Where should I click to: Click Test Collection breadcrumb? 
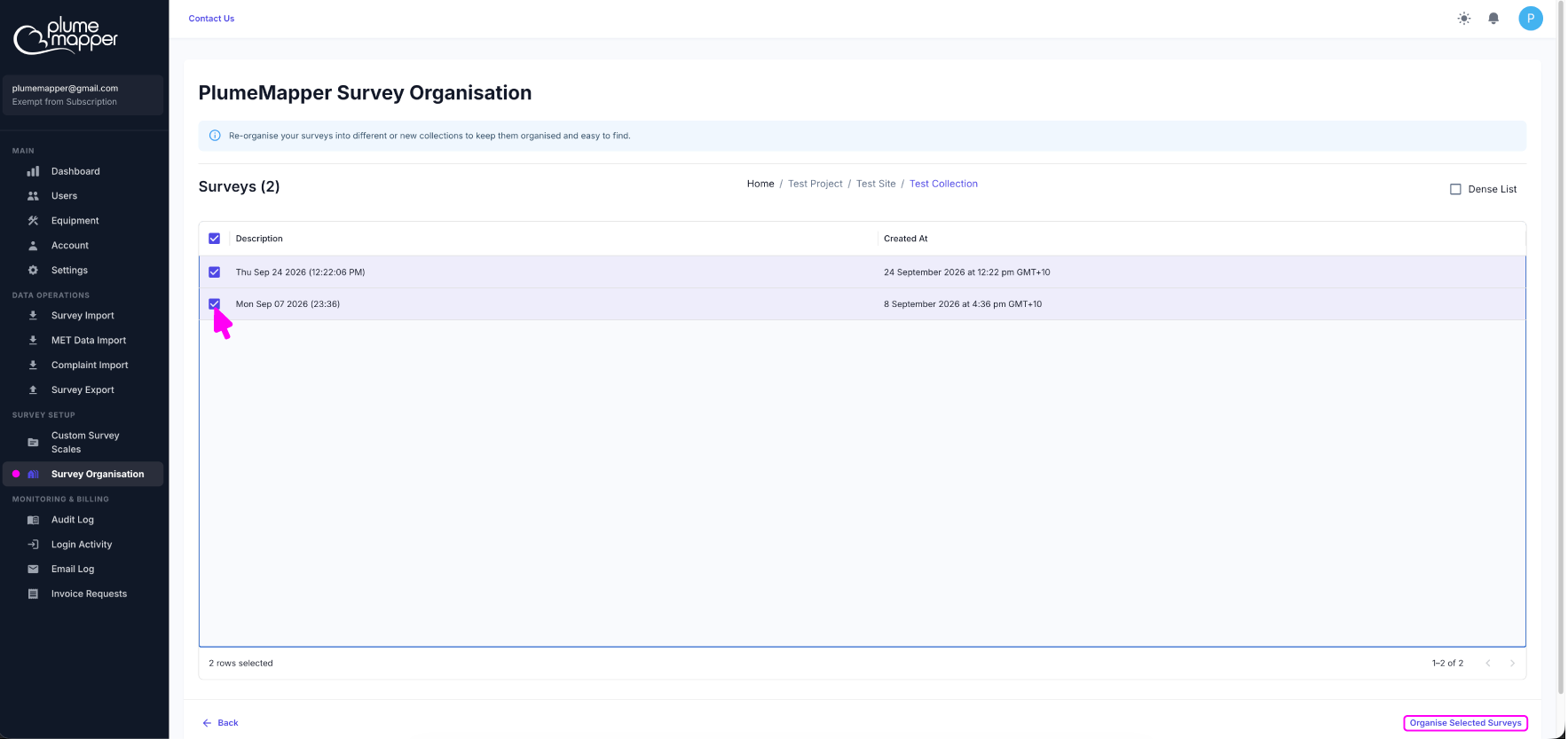[x=943, y=184]
